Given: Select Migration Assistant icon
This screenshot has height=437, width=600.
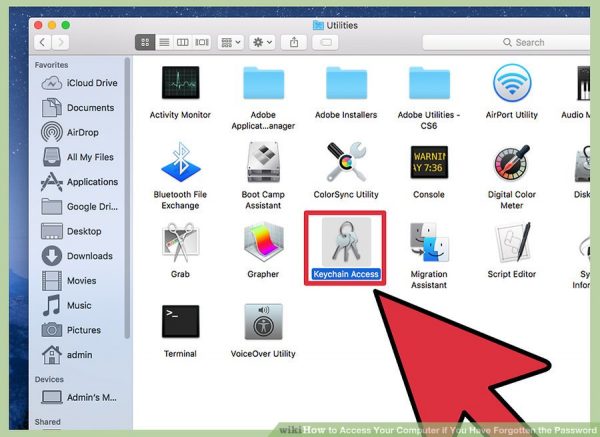Looking at the screenshot, I should [x=429, y=242].
